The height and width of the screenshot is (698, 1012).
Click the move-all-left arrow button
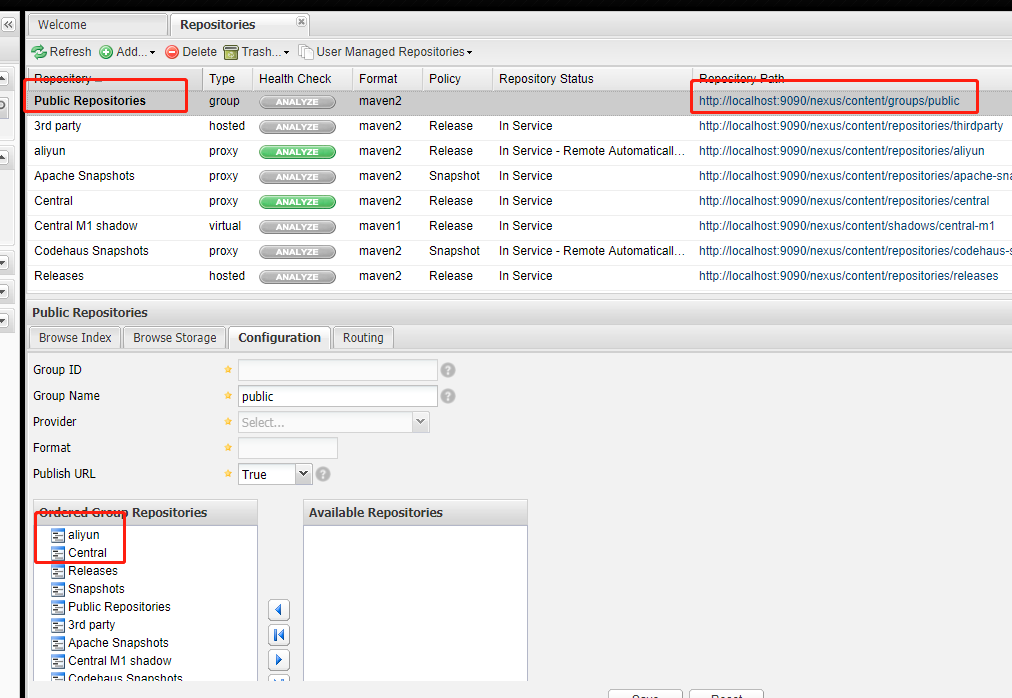click(x=279, y=635)
